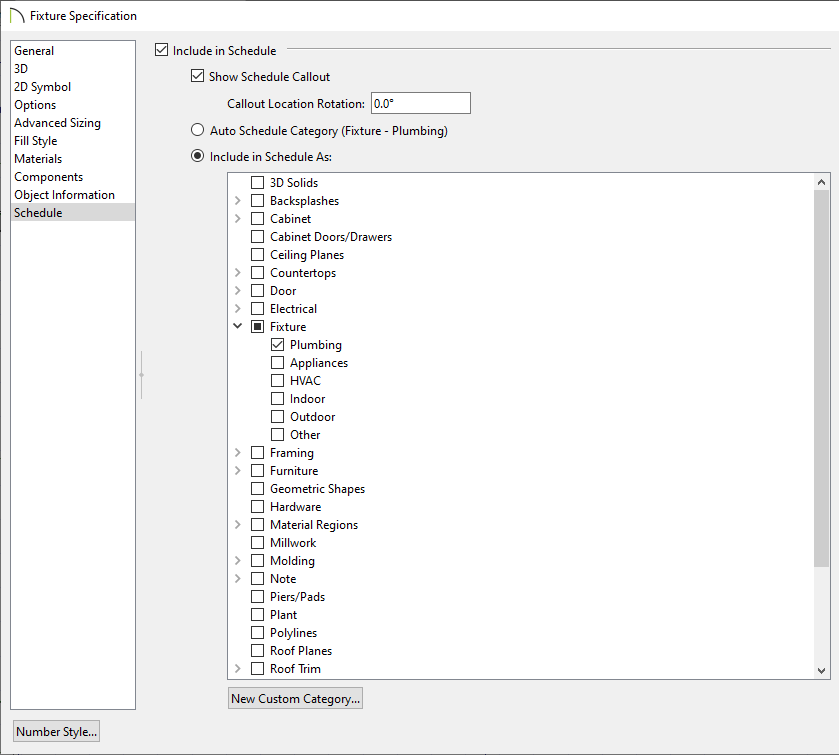
Task: Expand the Door tree node
Action: tap(238, 291)
